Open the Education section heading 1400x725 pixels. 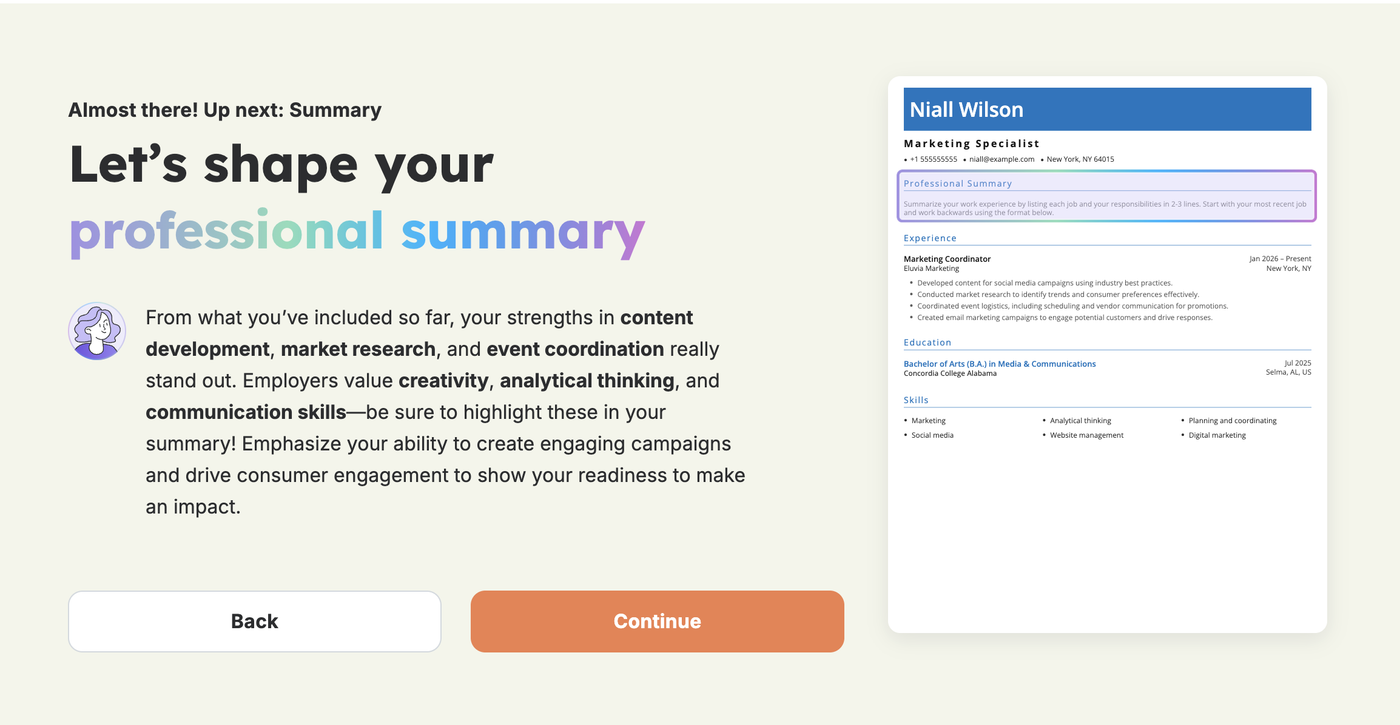(926, 342)
